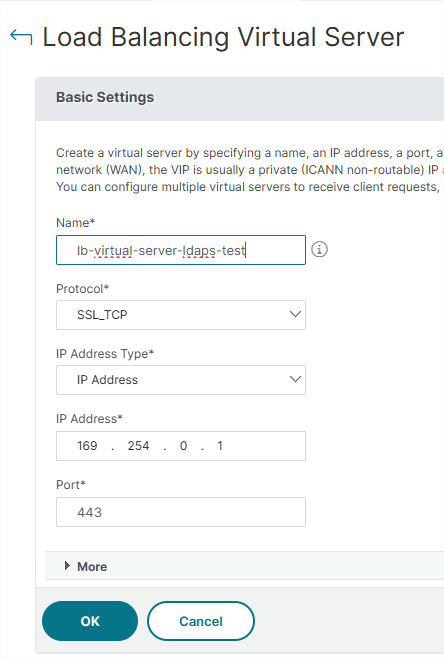
Task: Open the info icon beside Name field
Action: [319, 249]
